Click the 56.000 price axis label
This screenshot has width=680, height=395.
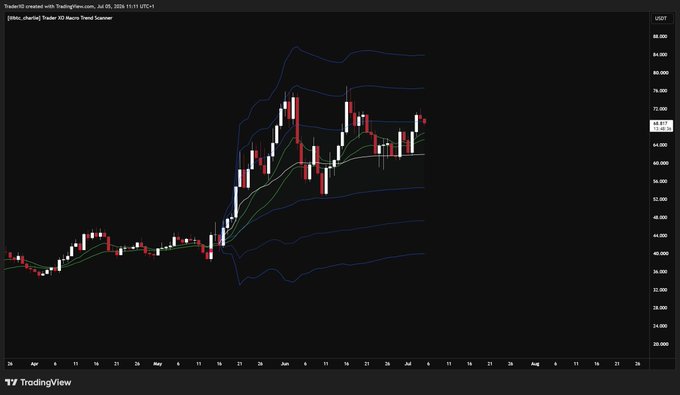point(660,181)
